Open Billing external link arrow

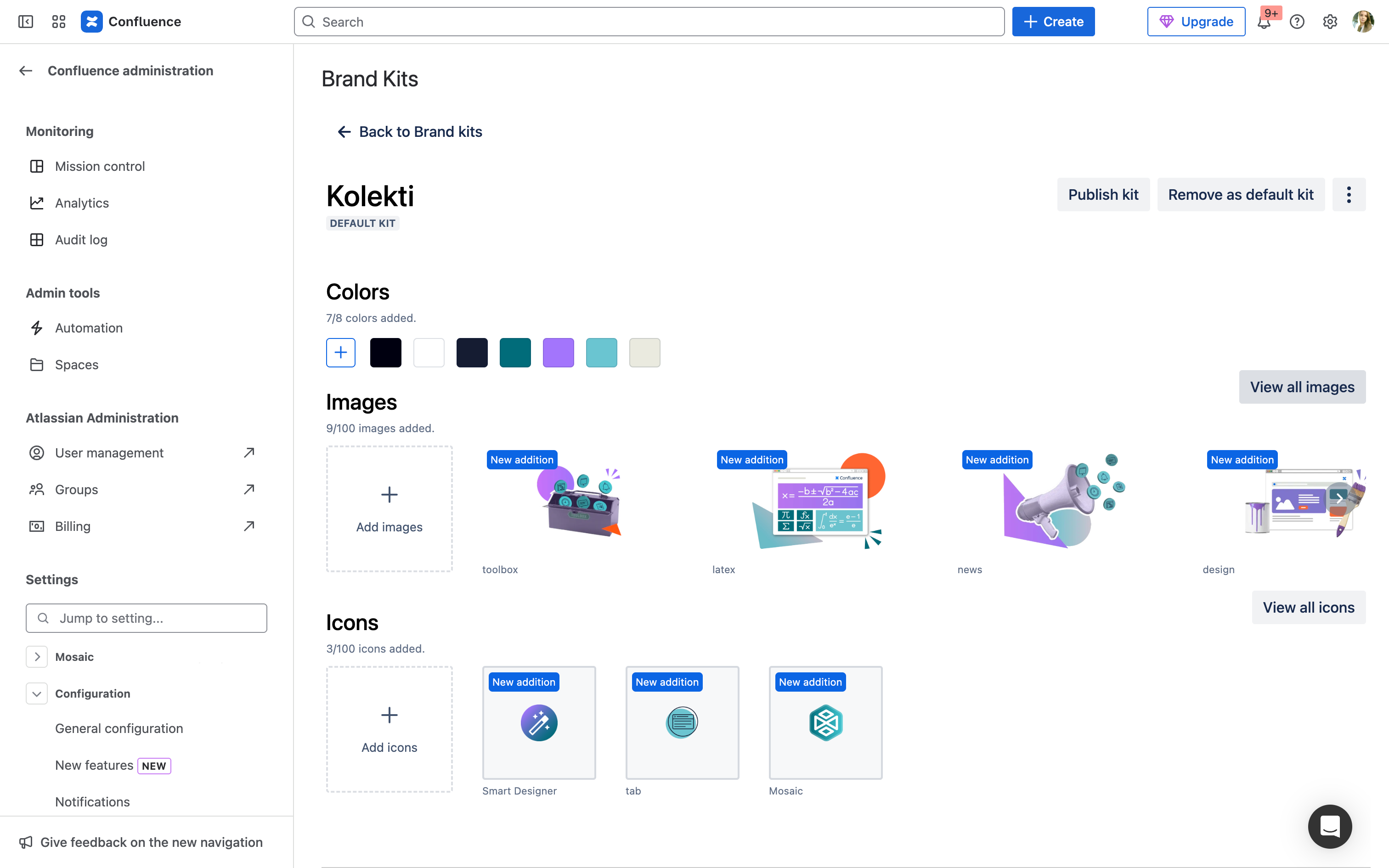click(249, 526)
